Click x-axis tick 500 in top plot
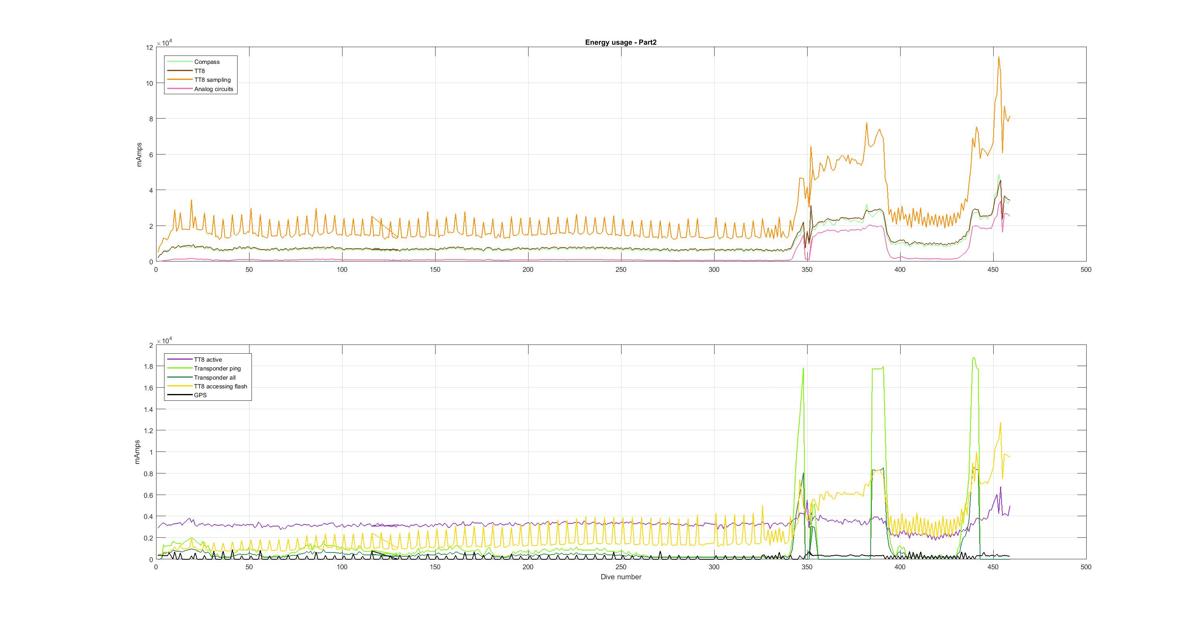Viewport: 1200px width, 628px height. point(1086,269)
